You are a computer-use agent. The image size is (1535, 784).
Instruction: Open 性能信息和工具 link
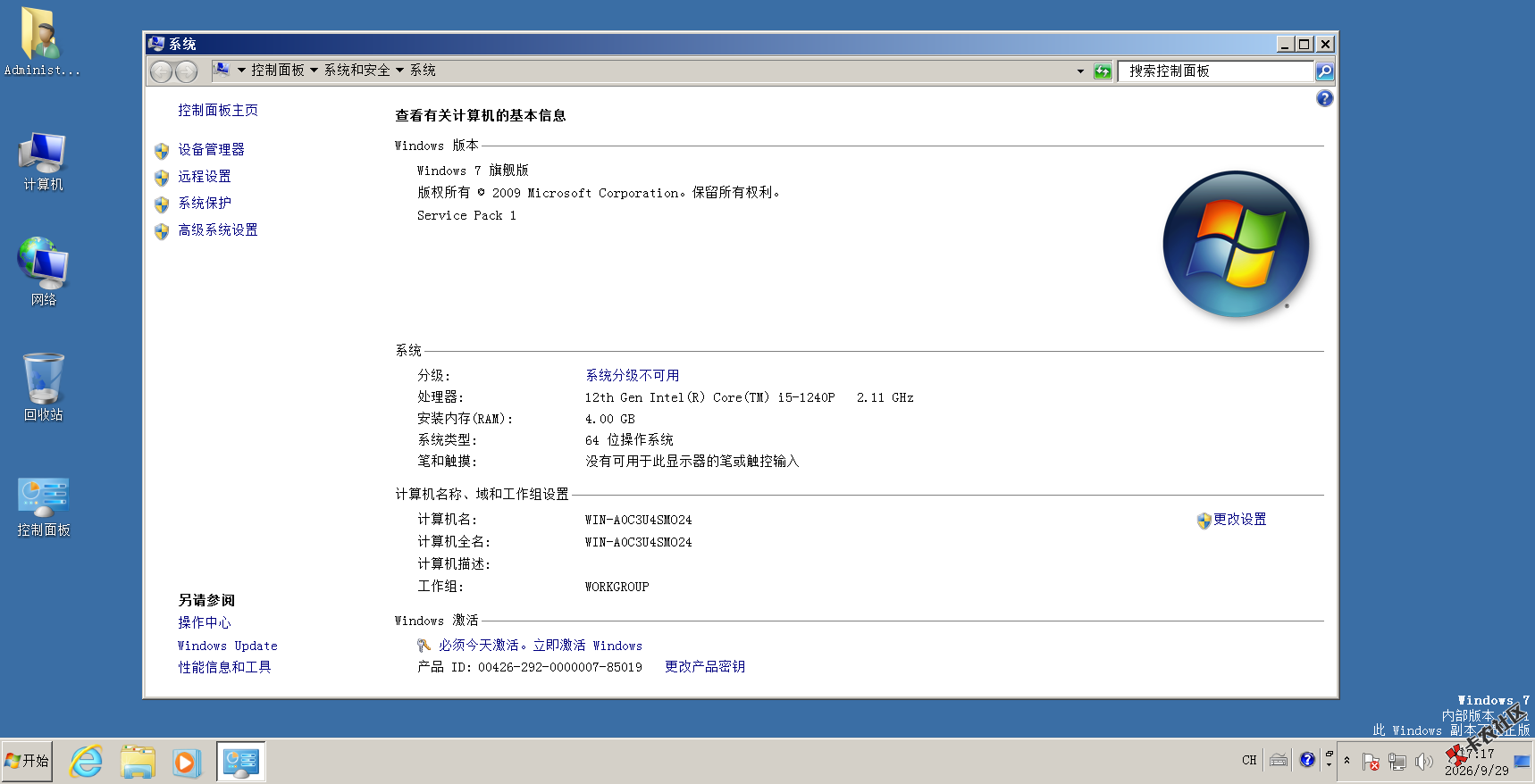pos(224,667)
